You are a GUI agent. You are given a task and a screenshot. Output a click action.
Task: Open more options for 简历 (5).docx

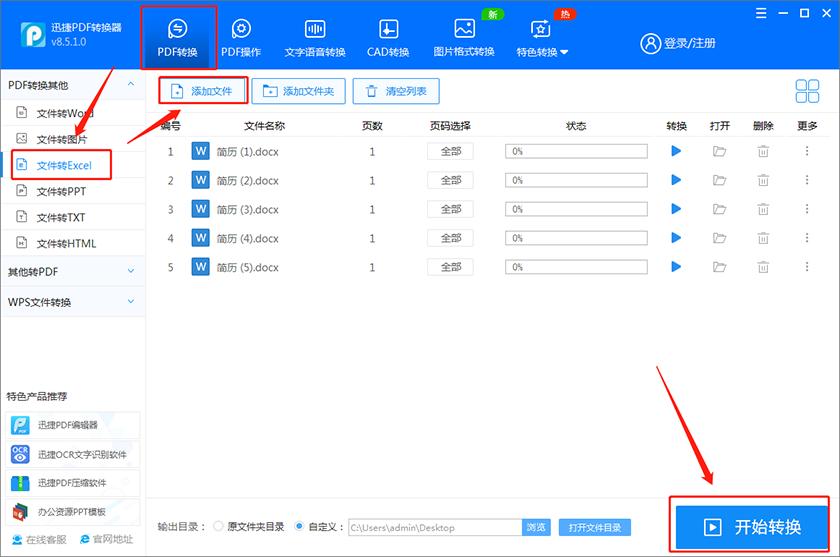pos(807,267)
